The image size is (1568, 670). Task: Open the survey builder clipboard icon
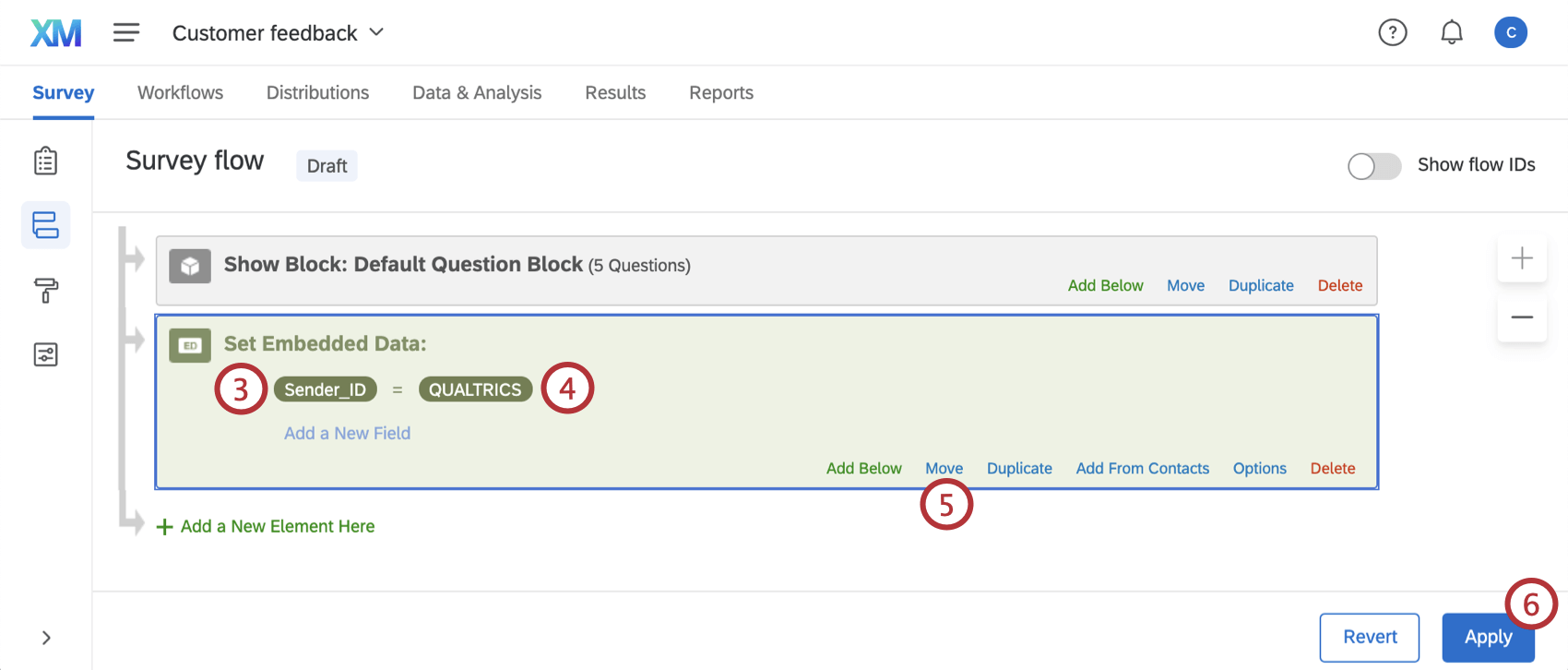(x=45, y=162)
